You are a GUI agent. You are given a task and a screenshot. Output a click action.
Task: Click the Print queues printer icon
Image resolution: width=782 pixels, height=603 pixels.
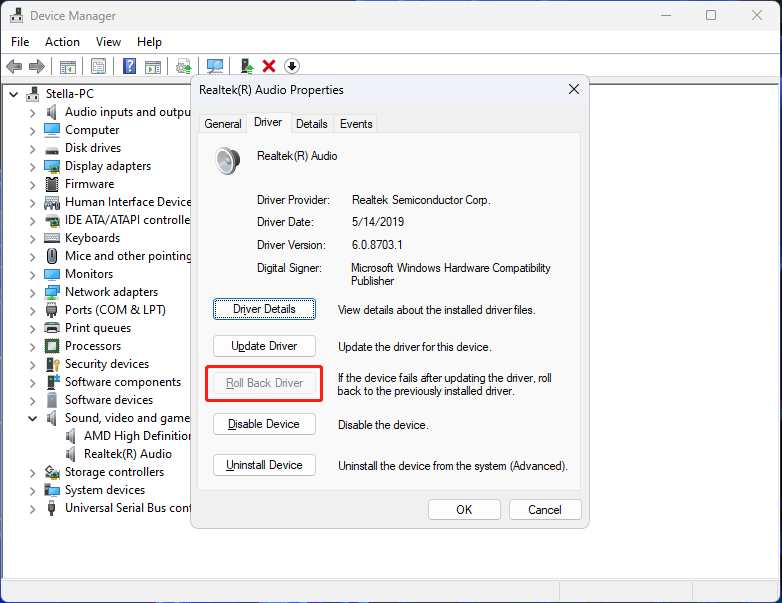click(x=52, y=328)
